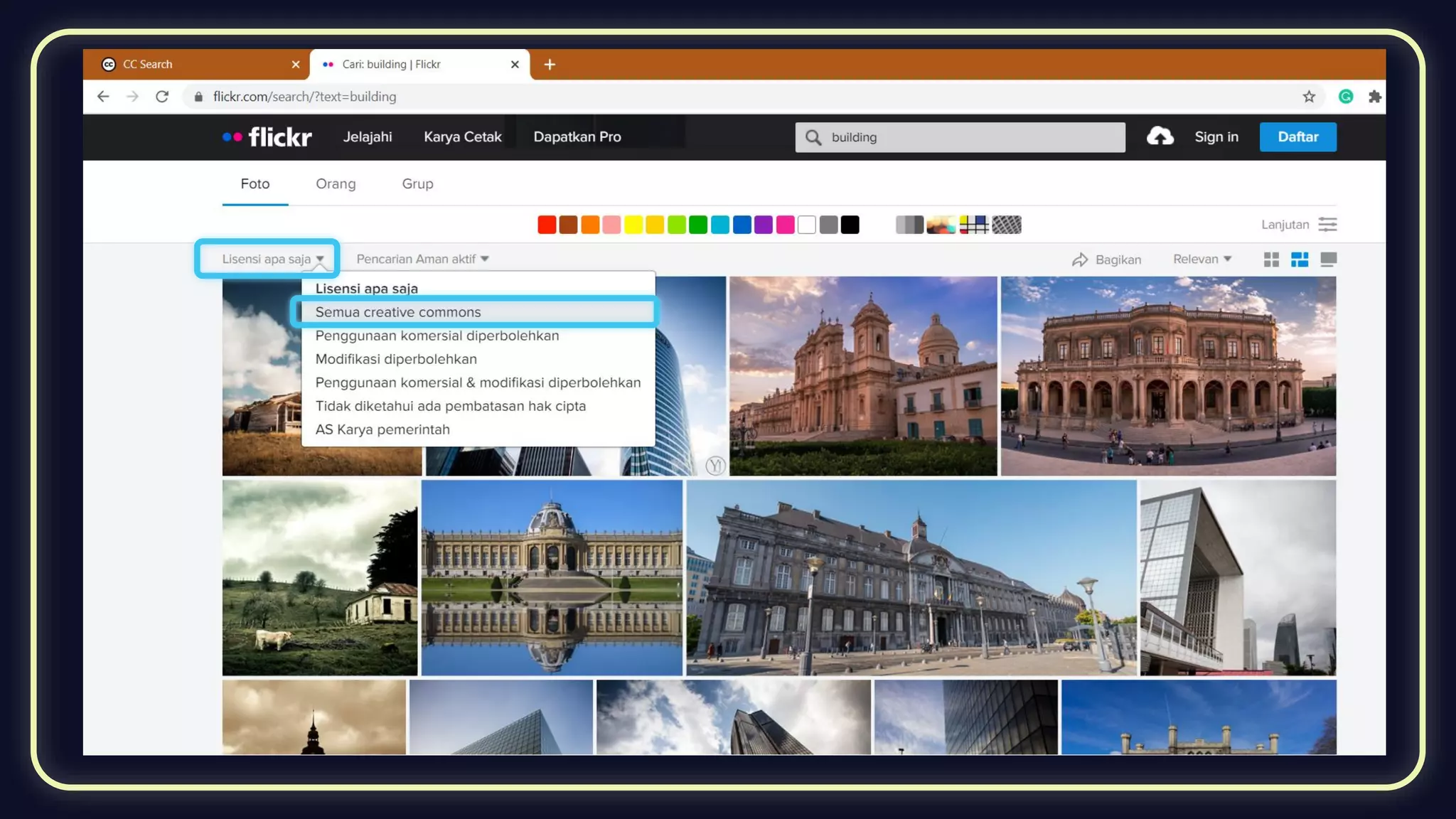Filter by the red color swatch
Screen dimensions: 1456x819
[x=546, y=225]
